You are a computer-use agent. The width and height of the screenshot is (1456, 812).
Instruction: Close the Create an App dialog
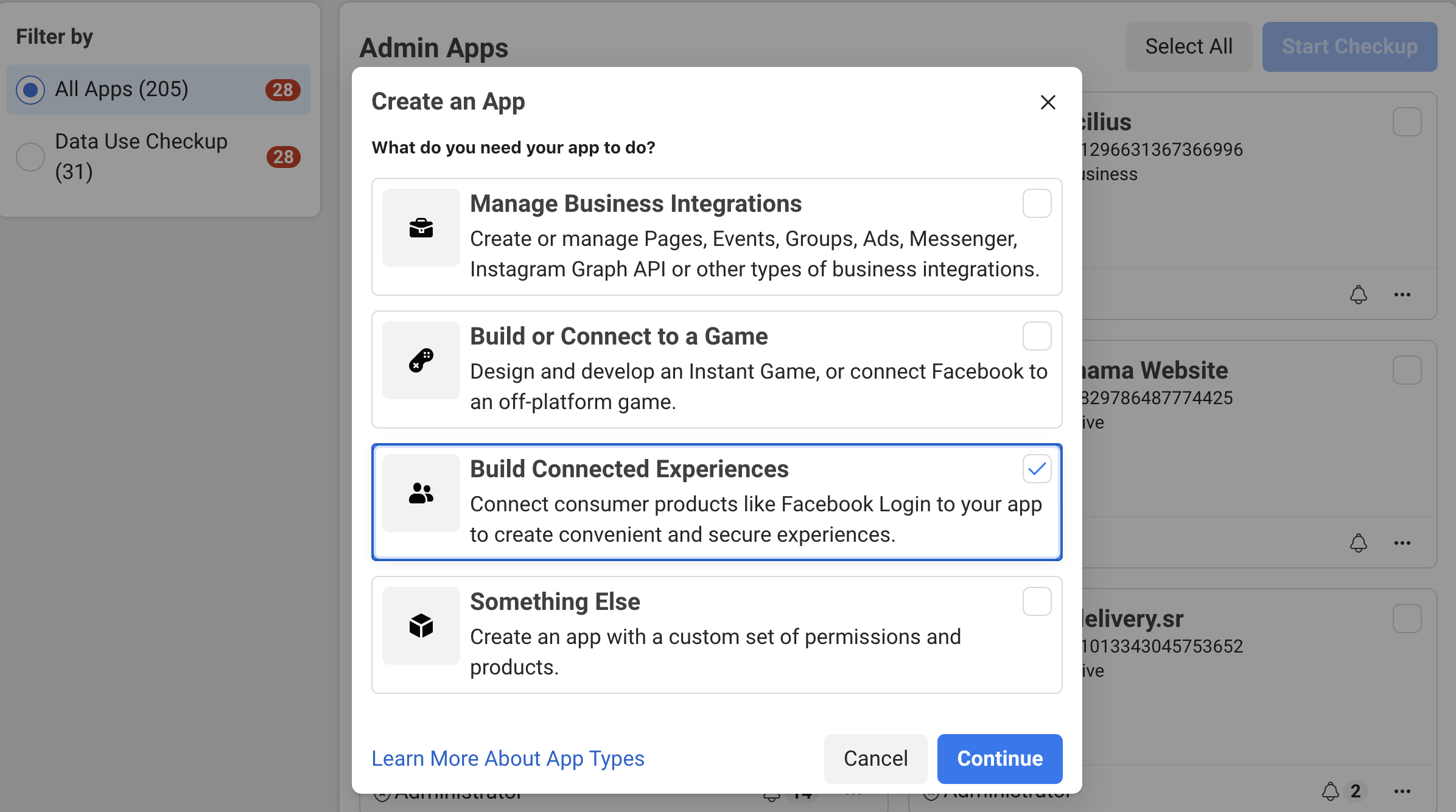click(x=1048, y=102)
